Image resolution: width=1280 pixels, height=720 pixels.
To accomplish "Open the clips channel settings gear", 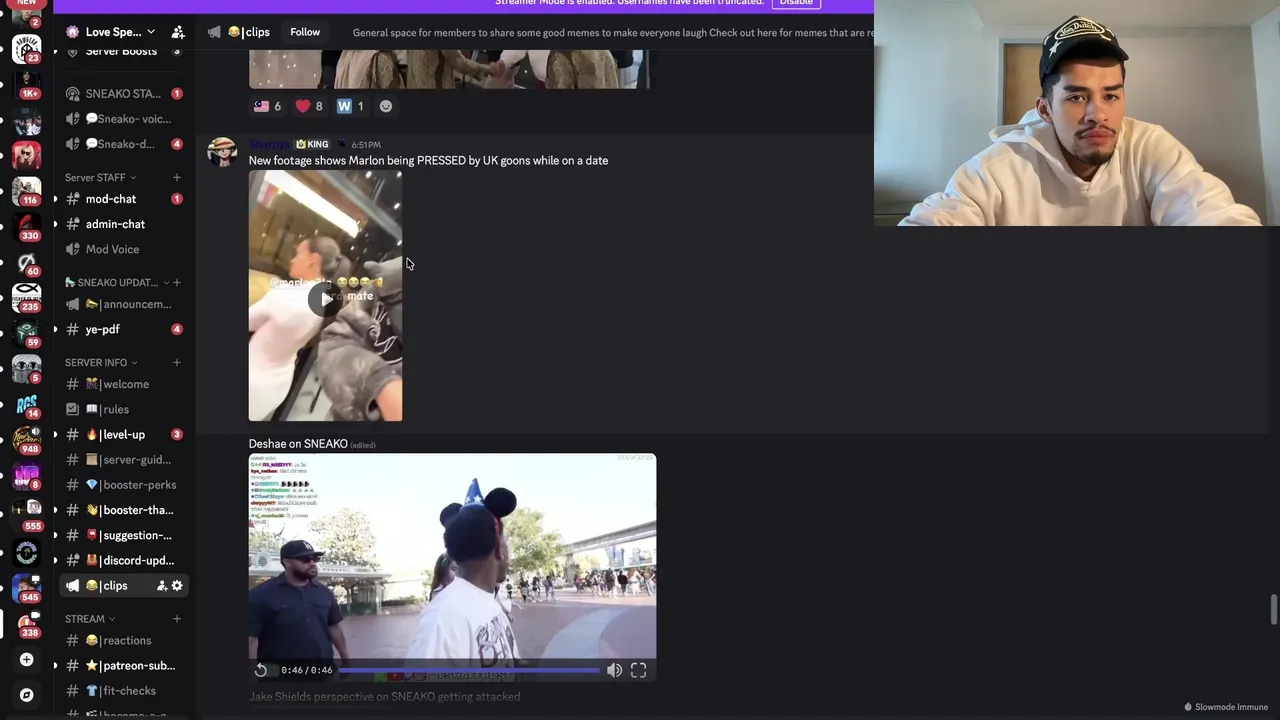I will tap(177, 586).
